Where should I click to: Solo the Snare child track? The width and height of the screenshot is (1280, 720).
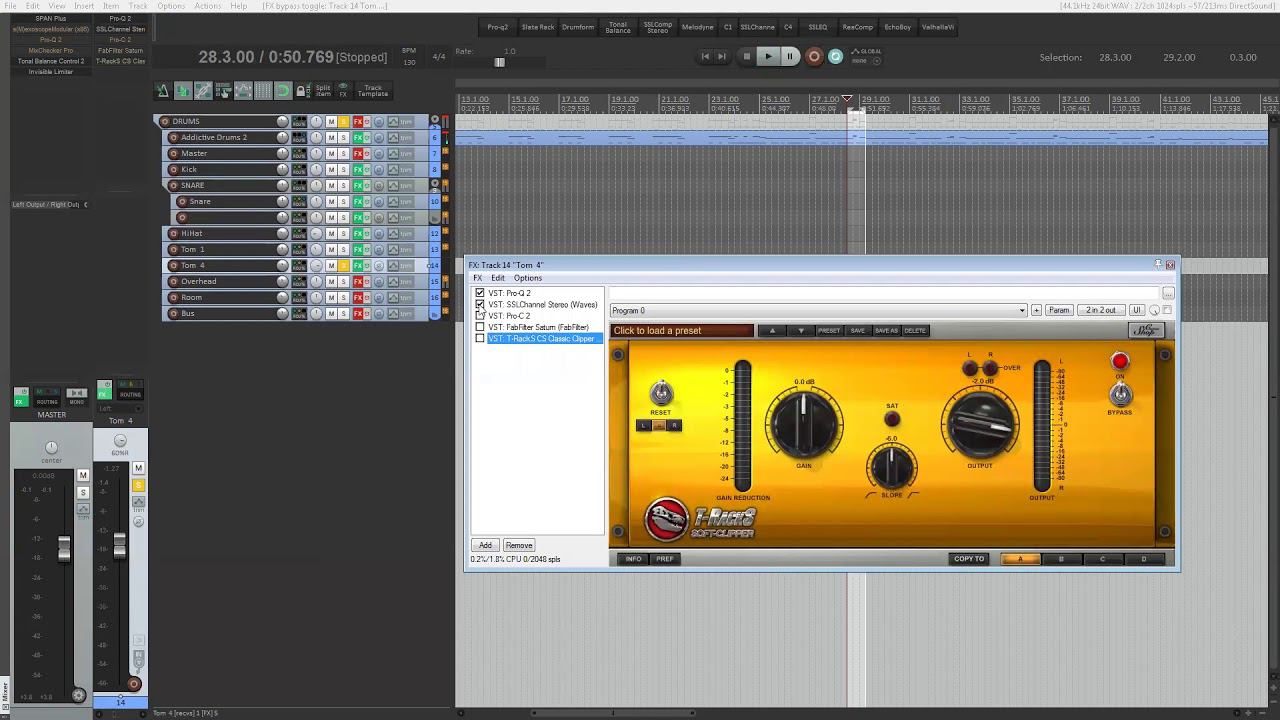(x=343, y=201)
